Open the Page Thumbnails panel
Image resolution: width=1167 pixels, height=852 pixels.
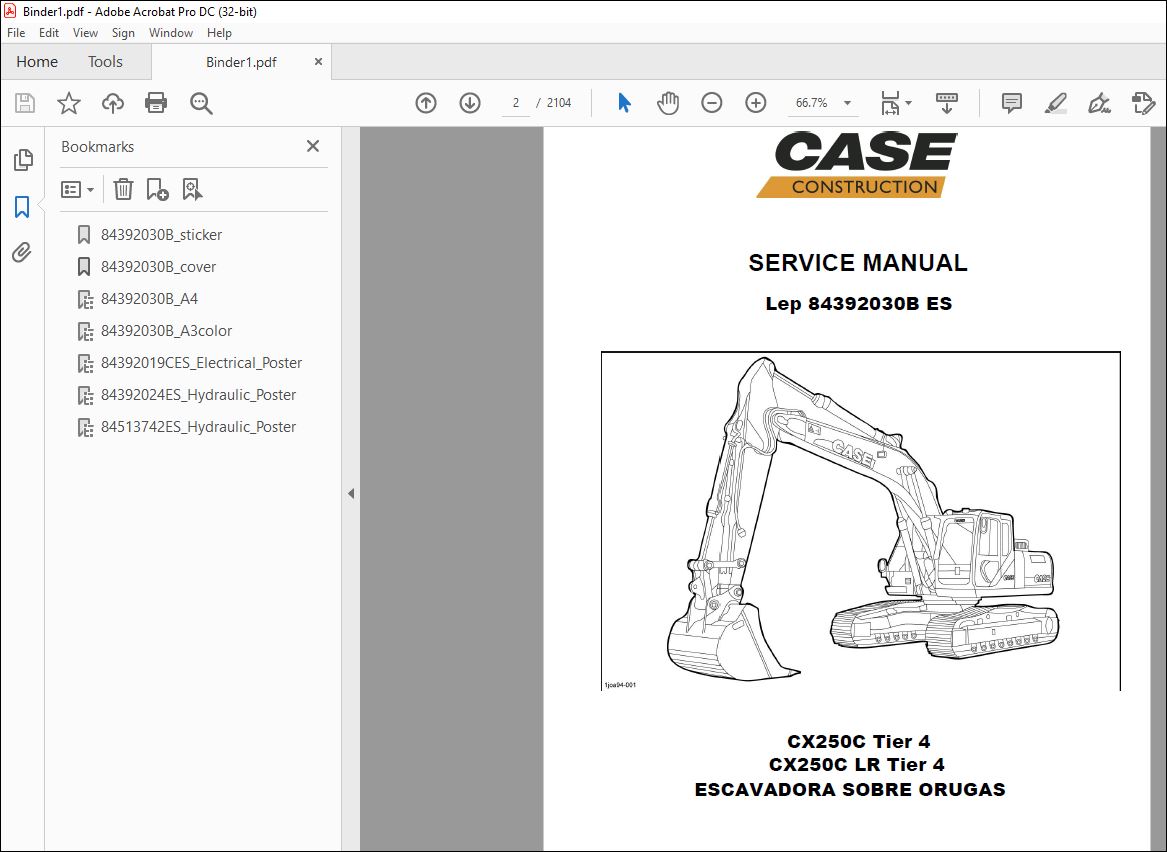click(23, 159)
